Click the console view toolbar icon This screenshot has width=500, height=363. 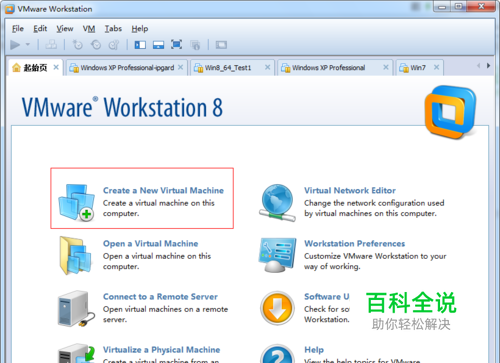(x=221, y=44)
